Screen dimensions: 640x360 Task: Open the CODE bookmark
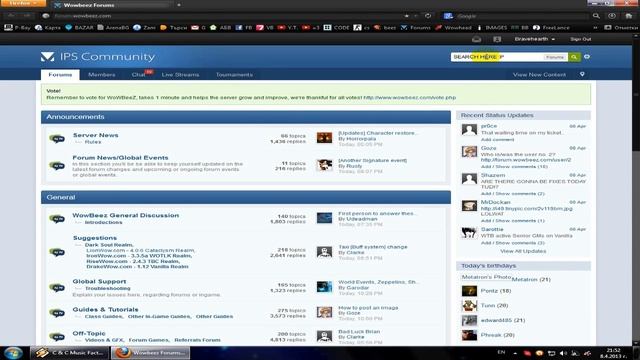(337, 27)
